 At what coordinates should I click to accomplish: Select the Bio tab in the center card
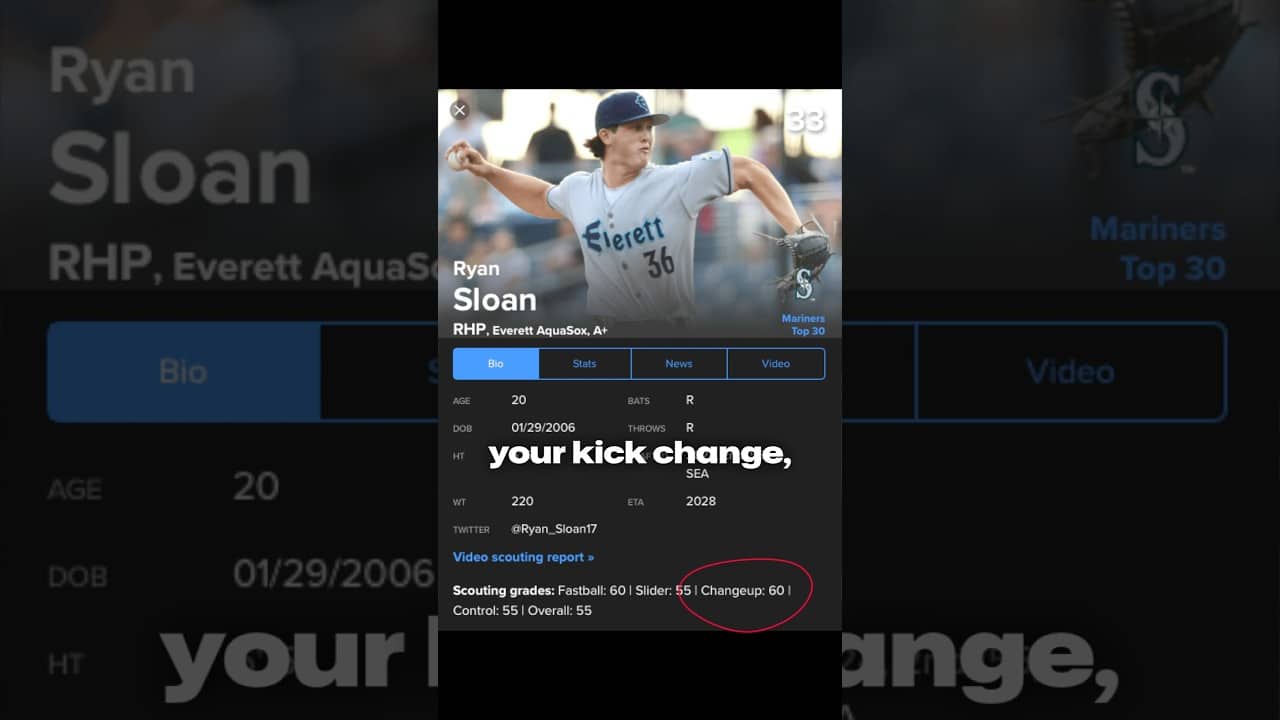tap(496, 364)
